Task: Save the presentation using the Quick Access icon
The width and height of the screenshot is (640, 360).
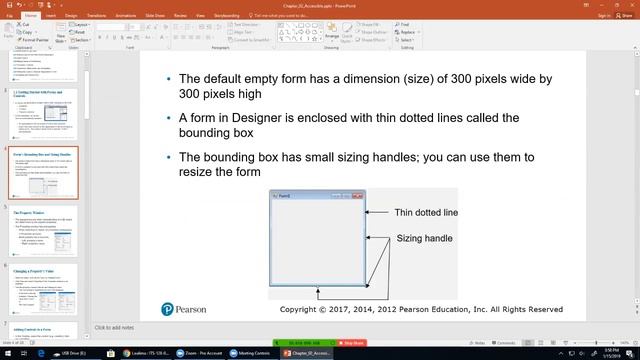Action: pyautogui.click(x=9, y=5)
